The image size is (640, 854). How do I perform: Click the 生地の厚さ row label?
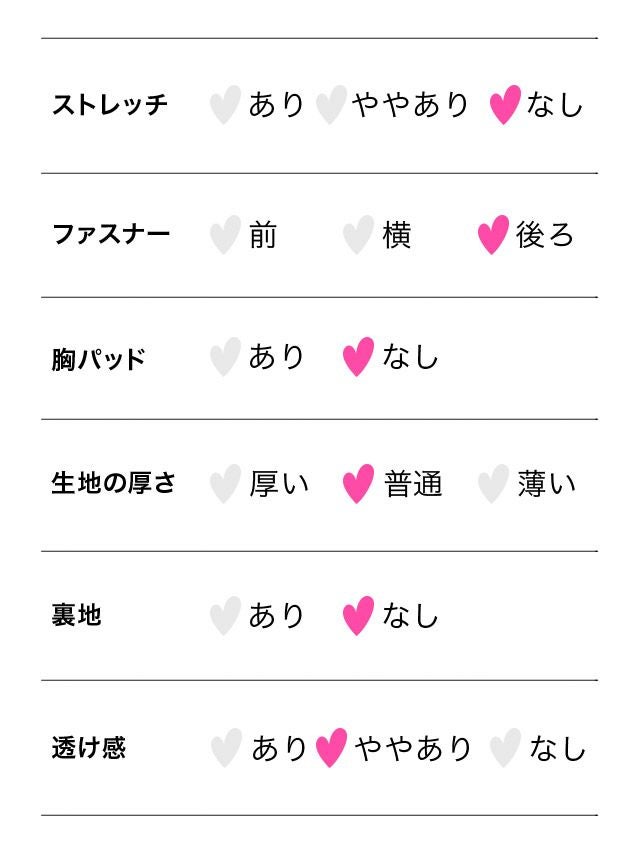pos(113,484)
